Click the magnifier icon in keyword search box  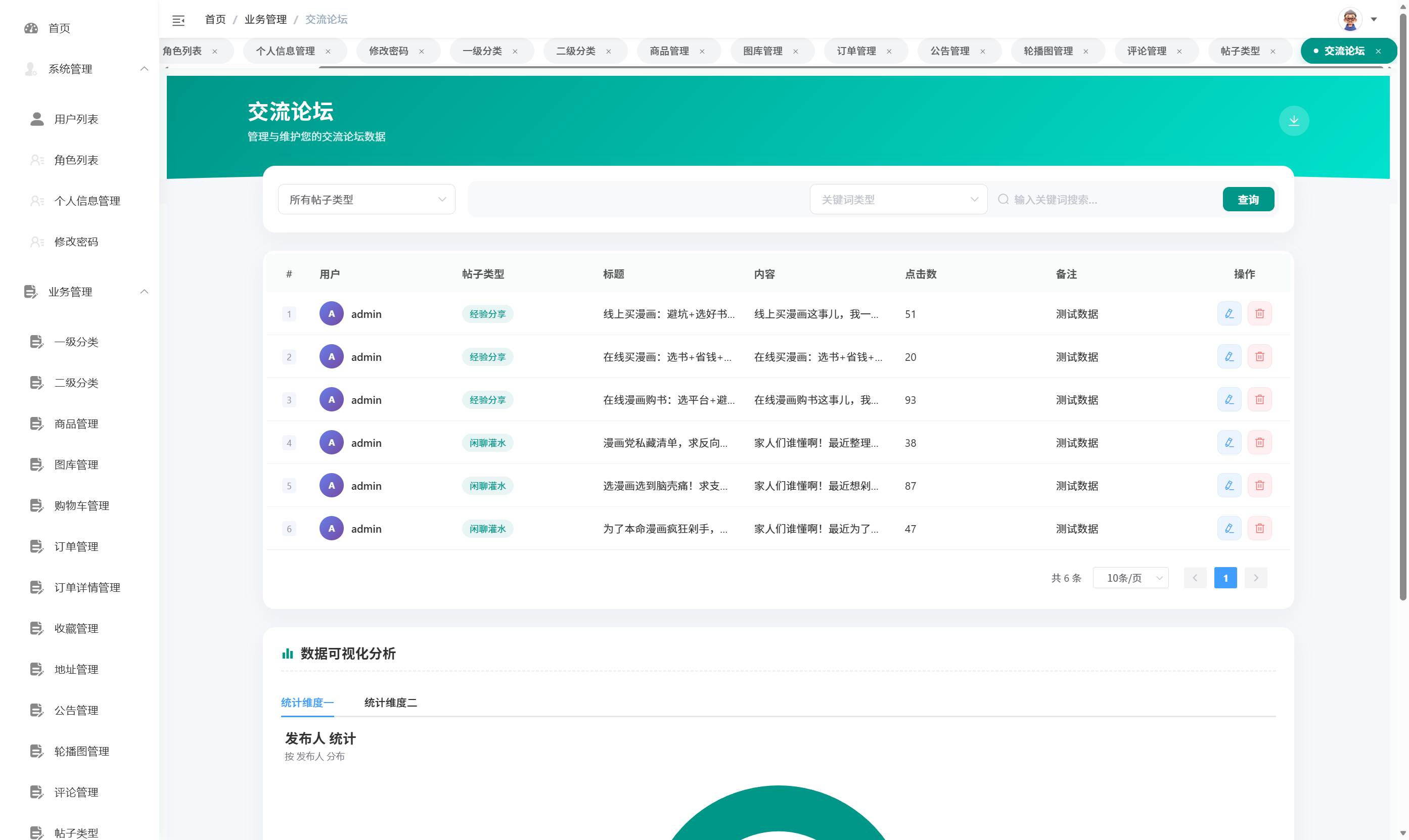tap(1003, 199)
